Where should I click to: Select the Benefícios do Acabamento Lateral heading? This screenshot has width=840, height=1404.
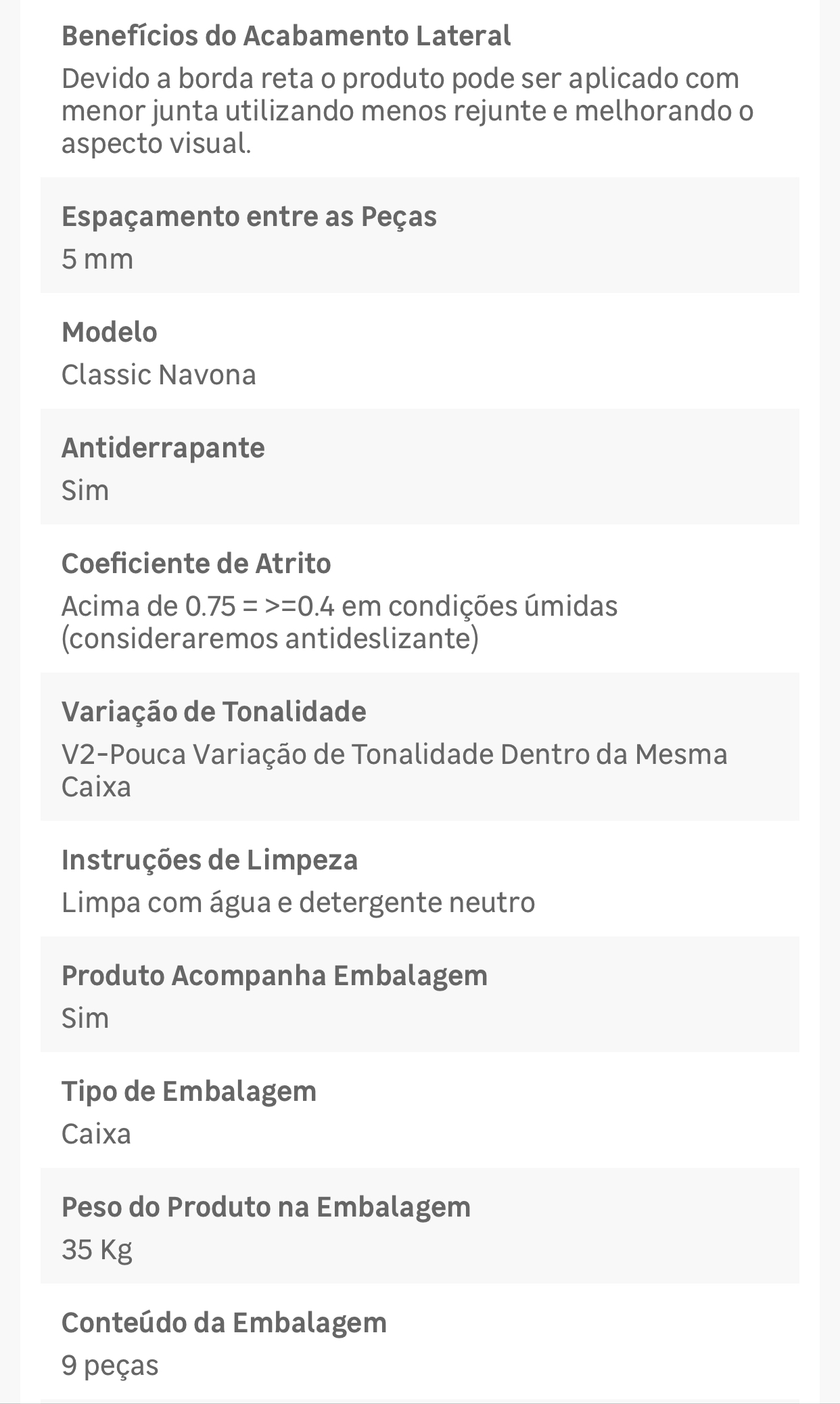(x=286, y=36)
